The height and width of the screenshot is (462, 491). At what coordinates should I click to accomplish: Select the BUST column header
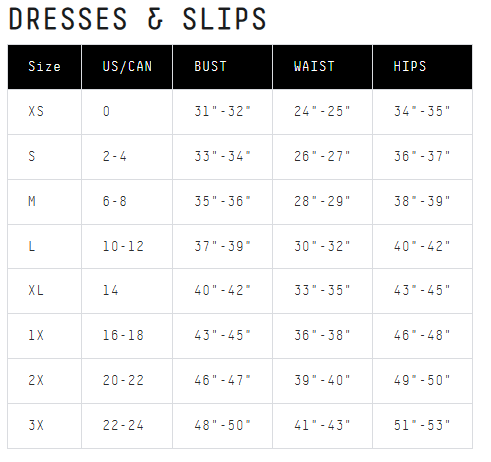click(222, 67)
